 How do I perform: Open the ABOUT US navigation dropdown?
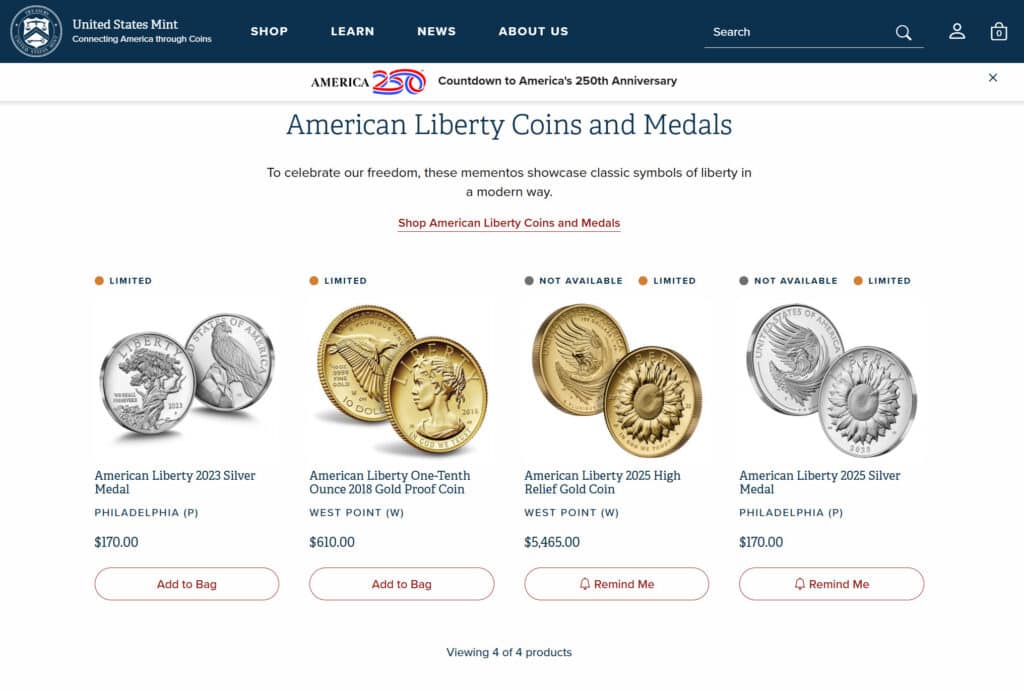(x=533, y=31)
